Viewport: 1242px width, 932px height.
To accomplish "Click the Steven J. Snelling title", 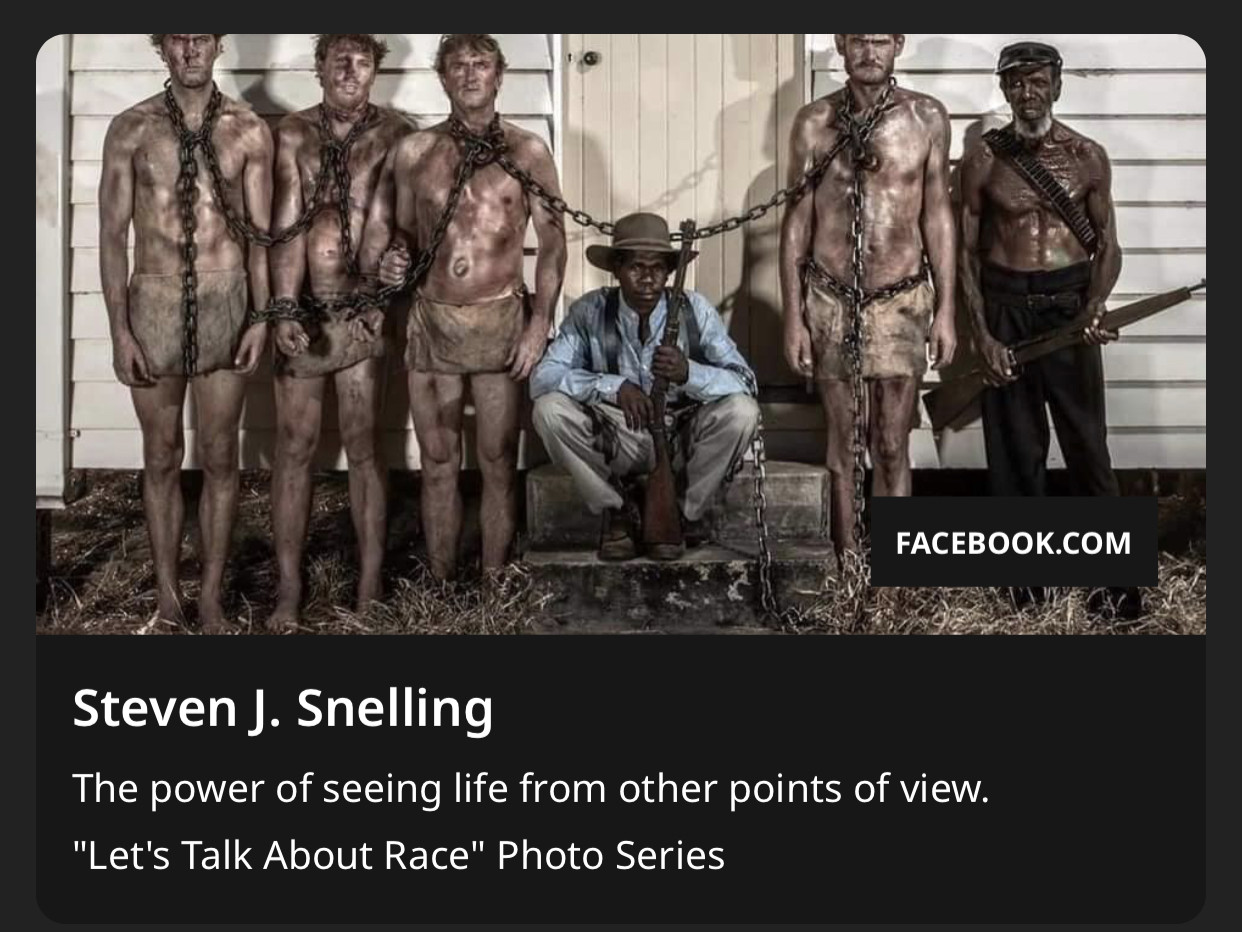I will [283, 708].
